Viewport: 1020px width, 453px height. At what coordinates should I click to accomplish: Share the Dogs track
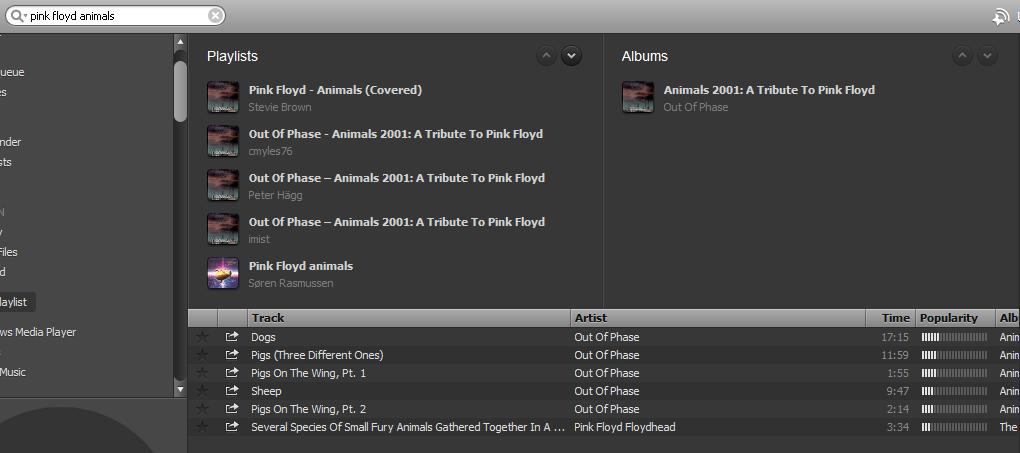click(x=232, y=337)
